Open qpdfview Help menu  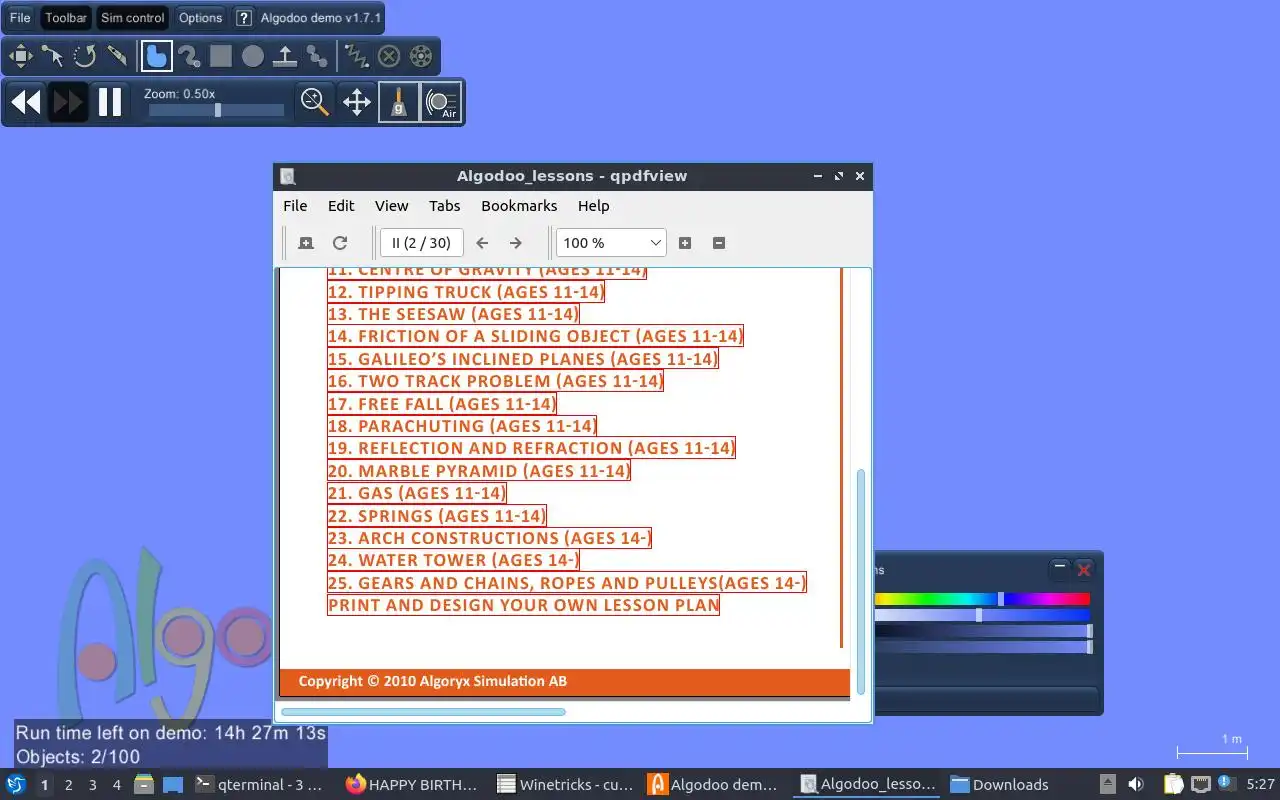[x=593, y=206]
